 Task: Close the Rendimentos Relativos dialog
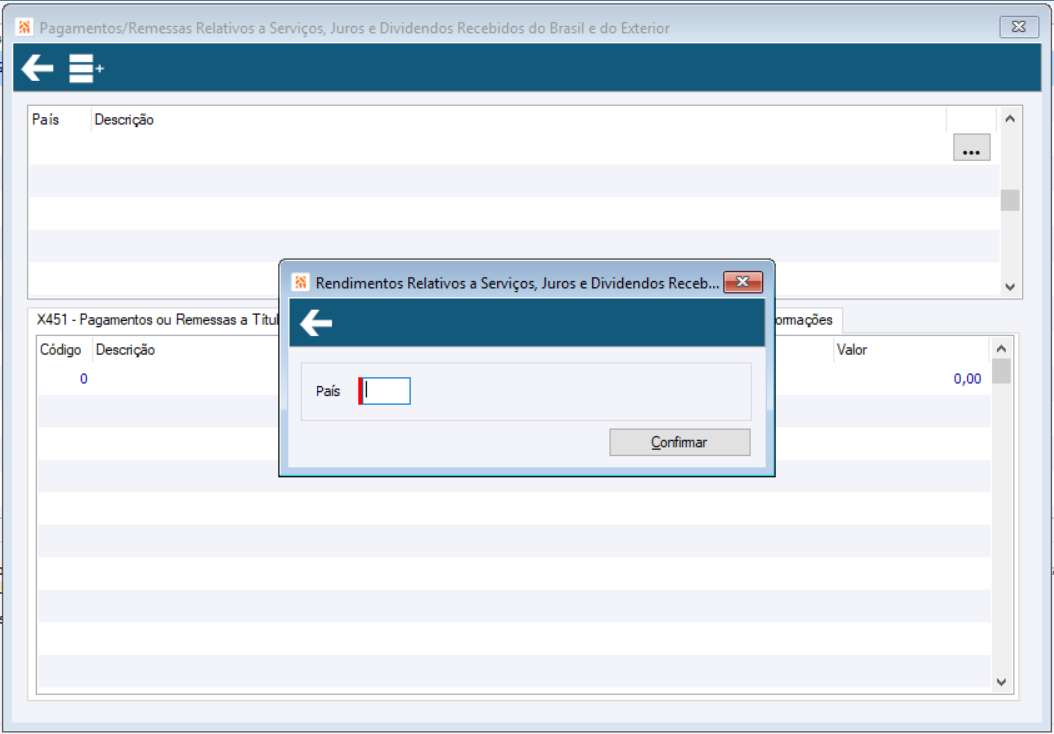[743, 282]
